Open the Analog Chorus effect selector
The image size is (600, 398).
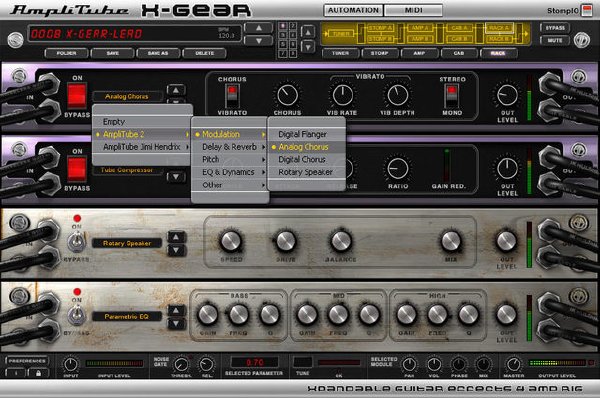coord(127,96)
